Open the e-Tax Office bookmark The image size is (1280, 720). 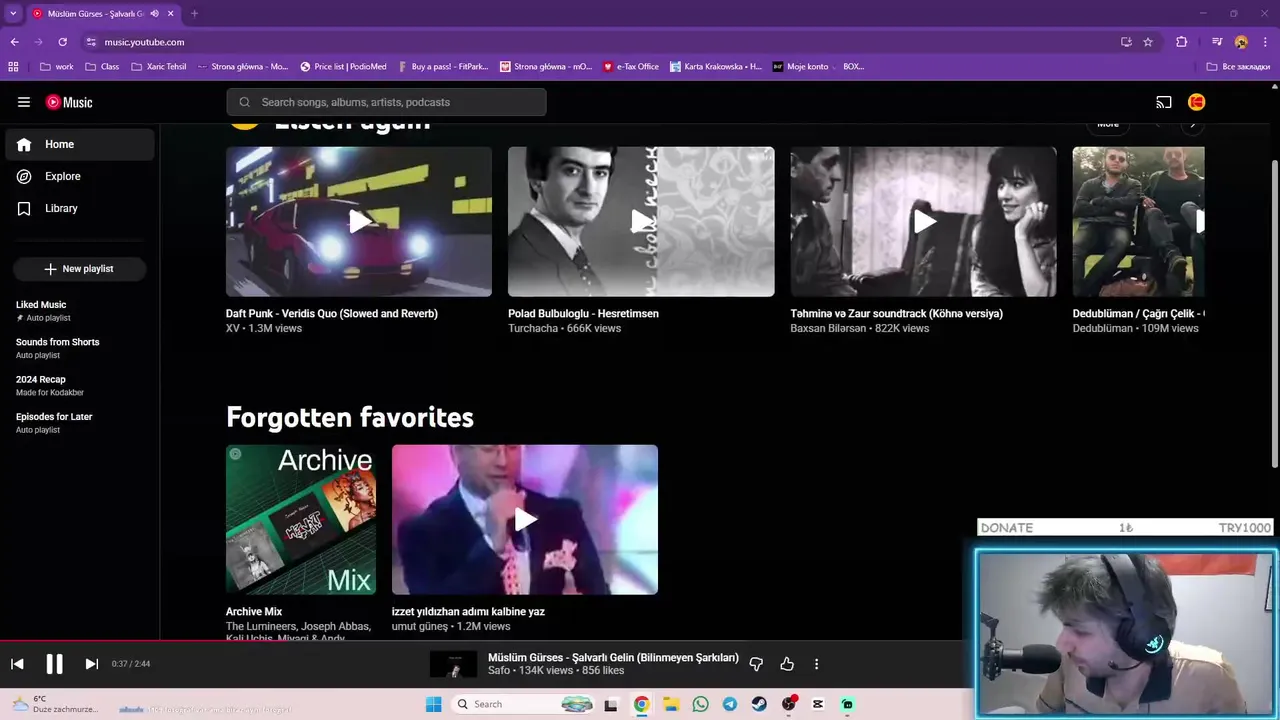pos(631,67)
